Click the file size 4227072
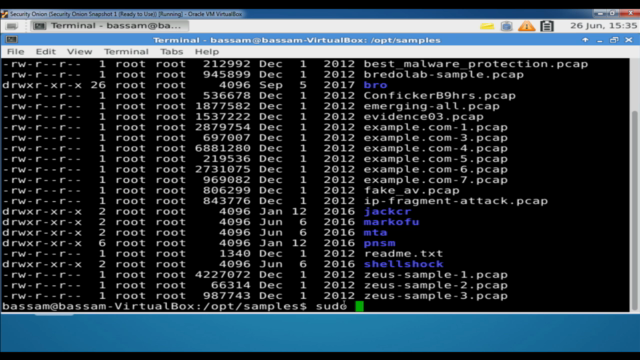The height and width of the screenshot is (360, 640). tap(223, 275)
